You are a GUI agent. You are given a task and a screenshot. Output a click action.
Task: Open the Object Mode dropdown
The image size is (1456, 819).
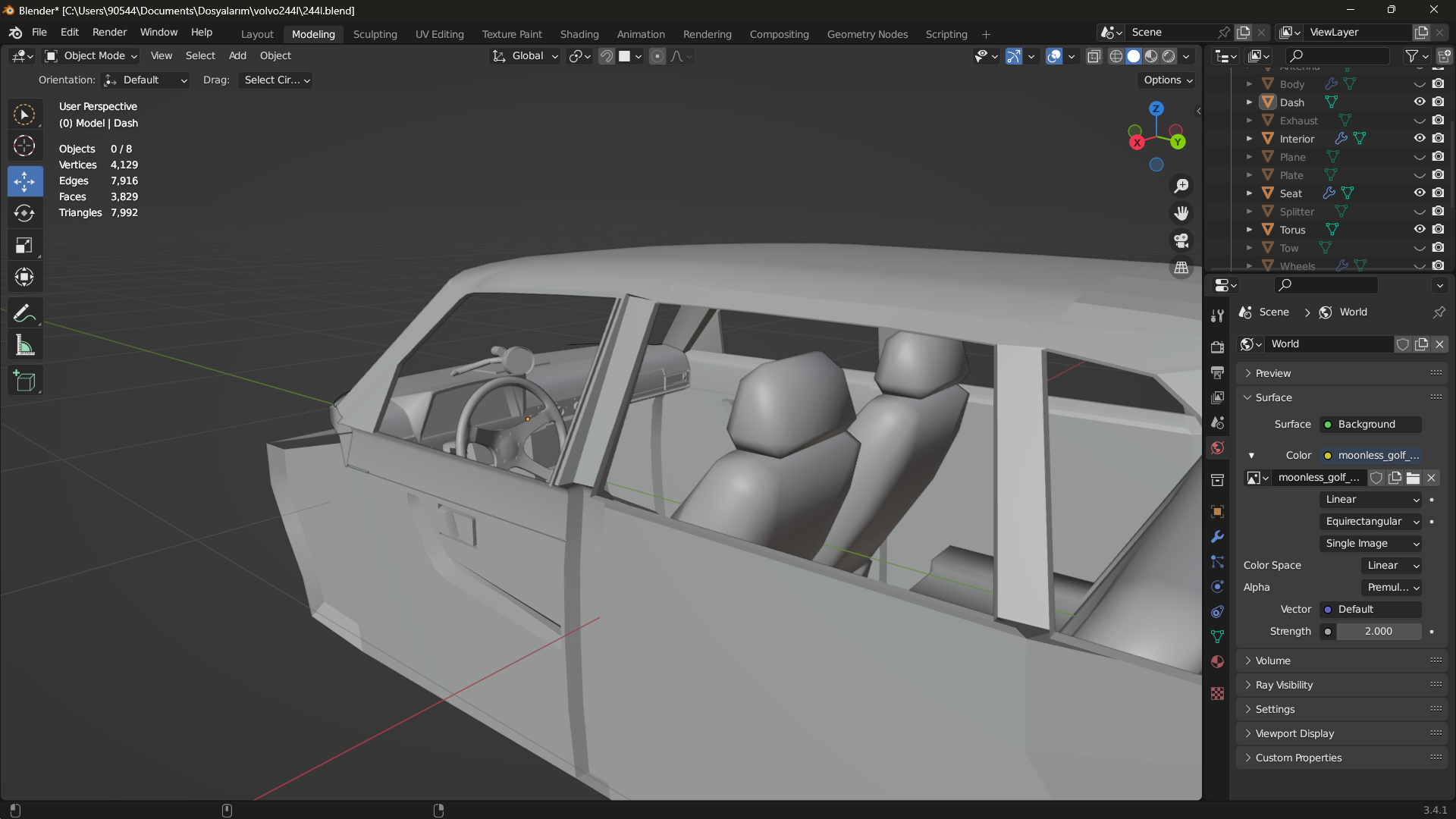92,56
